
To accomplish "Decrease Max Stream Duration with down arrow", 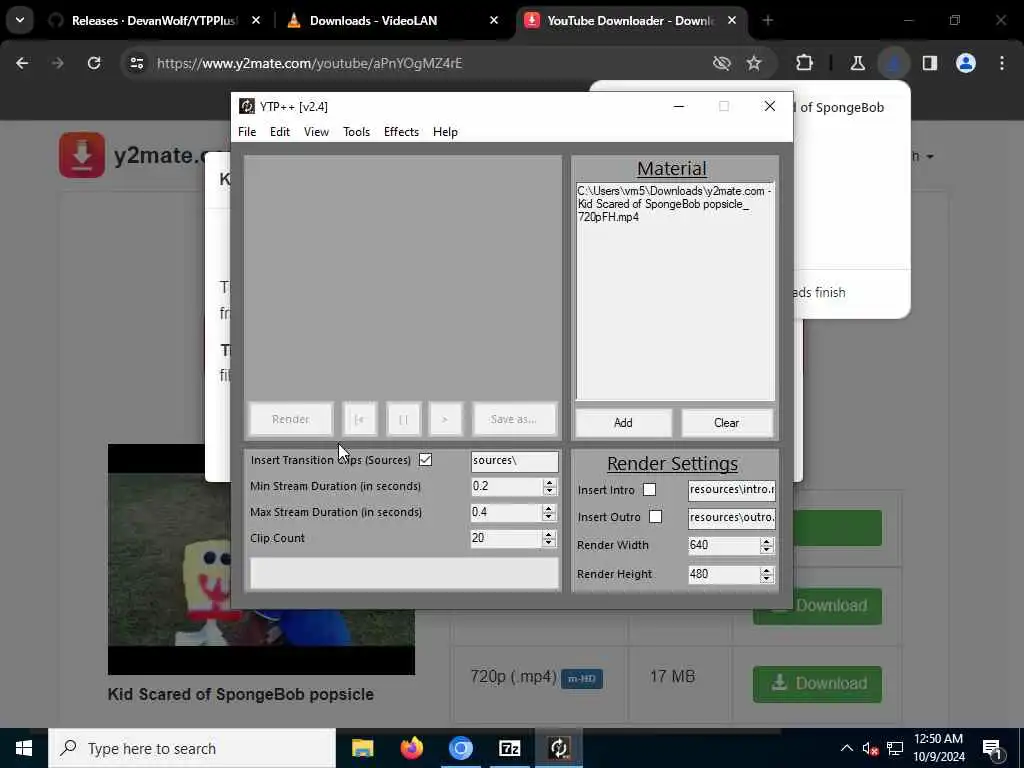I will 549,517.
